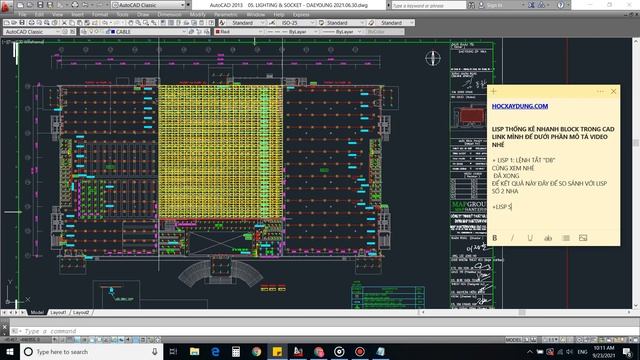The width and height of the screenshot is (640, 360).
Task: Click Plot in the Quick Access toolbar
Action: pos(75,5)
